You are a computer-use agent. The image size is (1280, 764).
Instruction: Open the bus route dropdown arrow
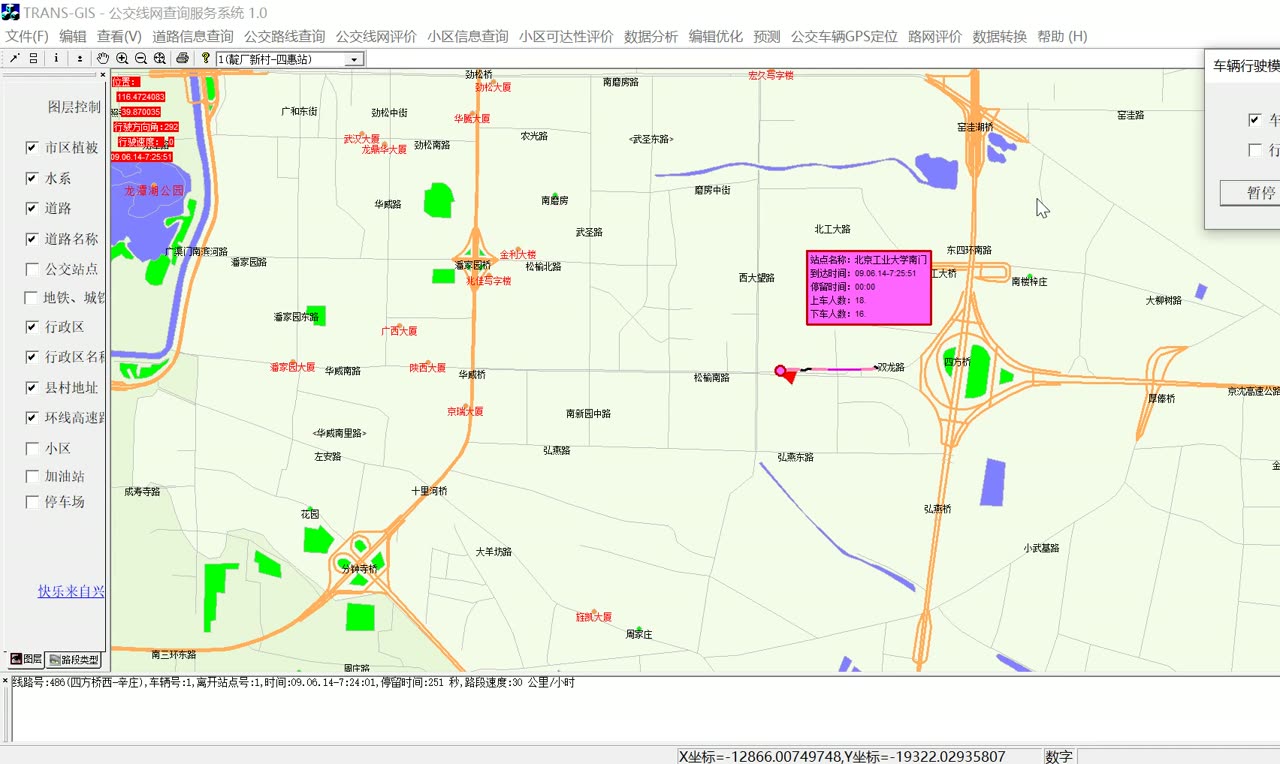pos(354,59)
